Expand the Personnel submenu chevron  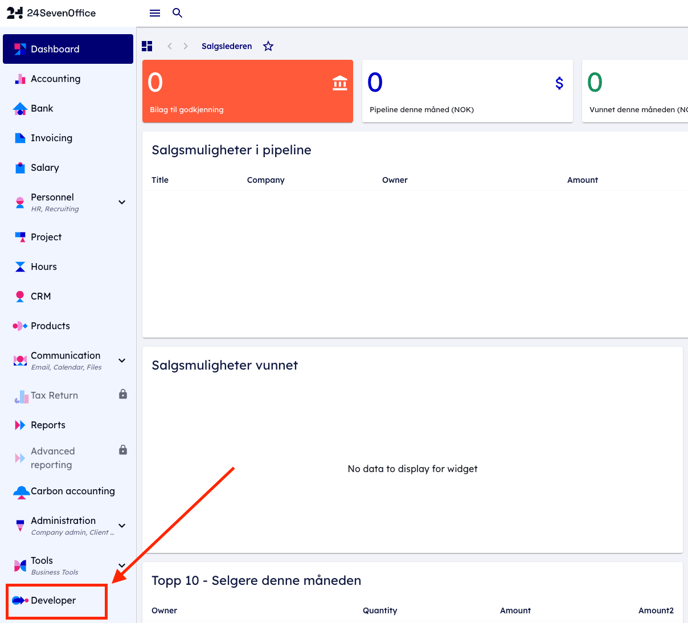[x=122, y=202]
